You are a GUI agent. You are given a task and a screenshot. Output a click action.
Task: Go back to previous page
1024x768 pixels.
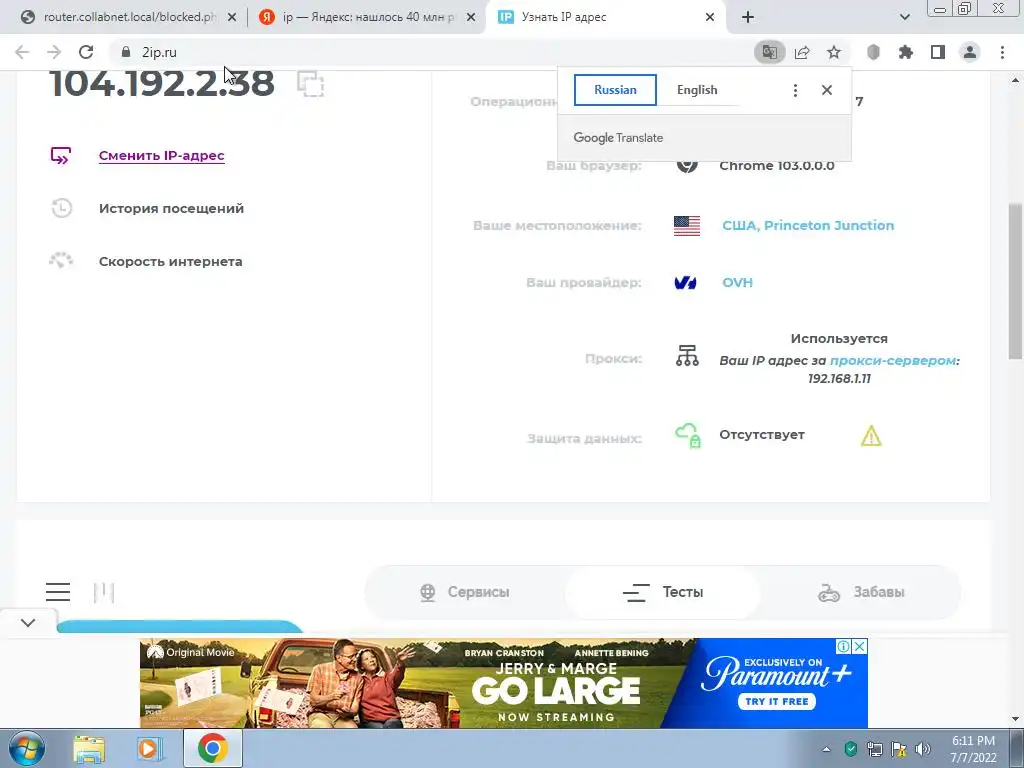click(22, 52)
